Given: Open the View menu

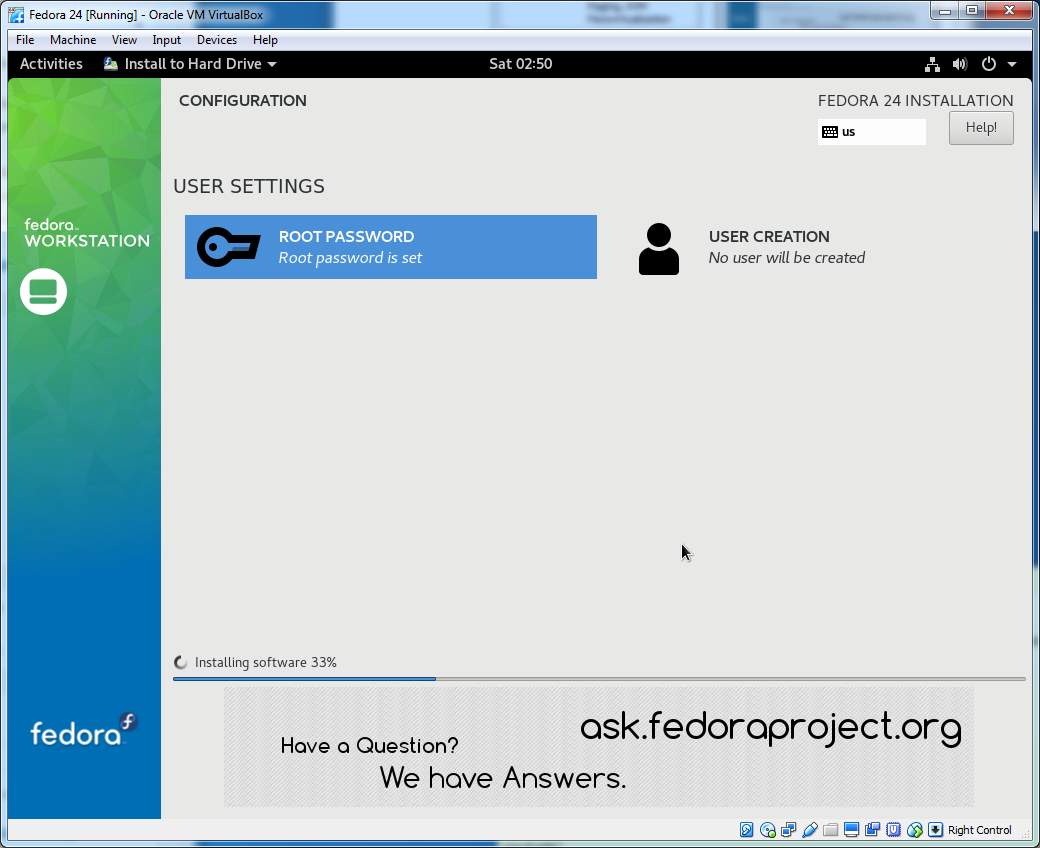Looking at the screenshot, I should (124, 40).
